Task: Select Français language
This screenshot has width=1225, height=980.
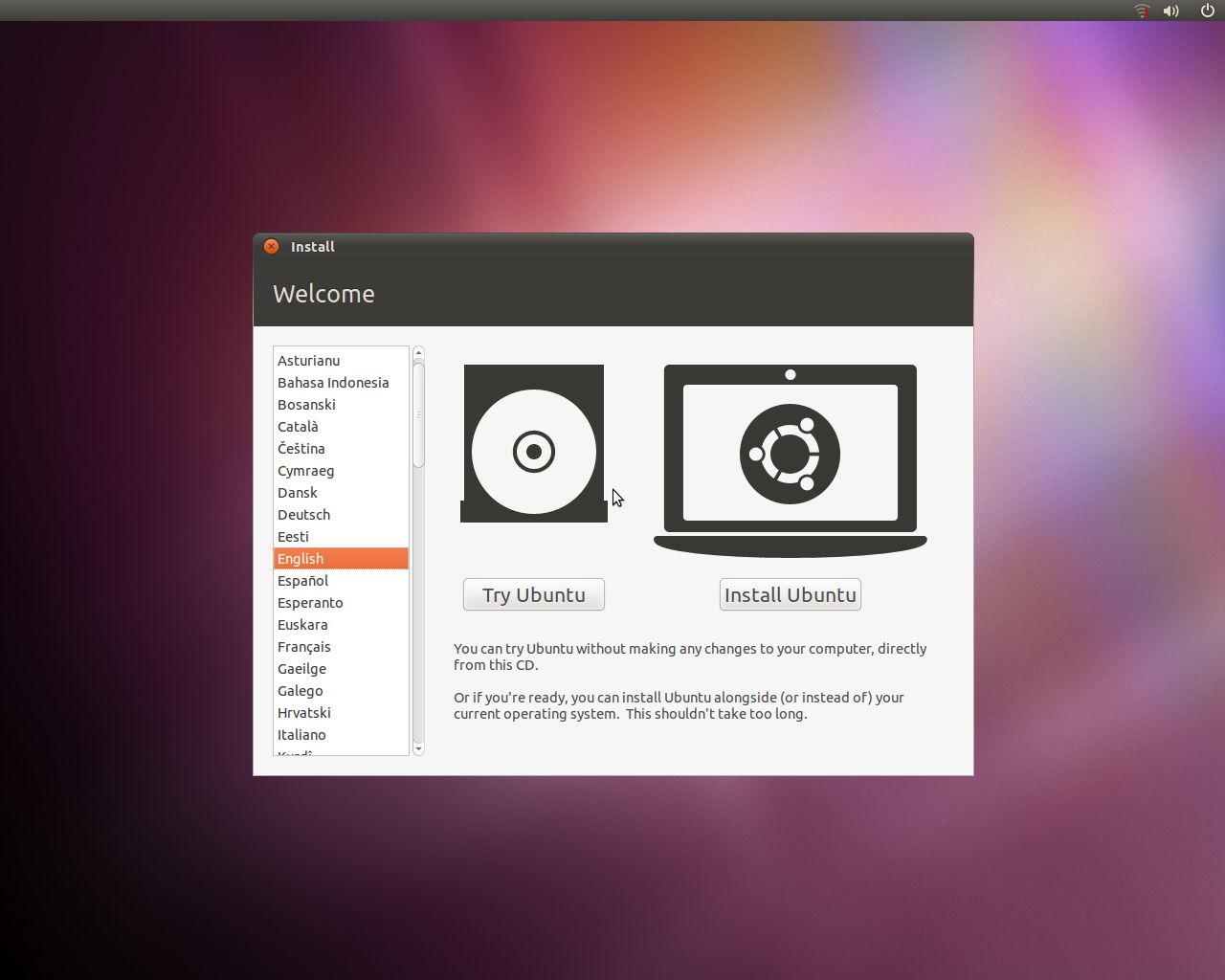Action: (x=341, y=647)
